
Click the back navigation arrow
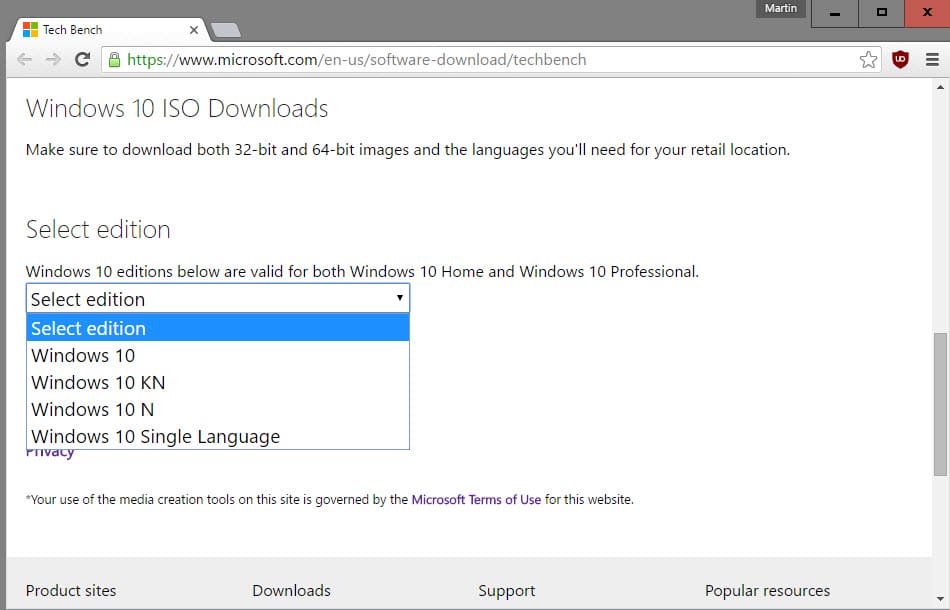[24, 59]
